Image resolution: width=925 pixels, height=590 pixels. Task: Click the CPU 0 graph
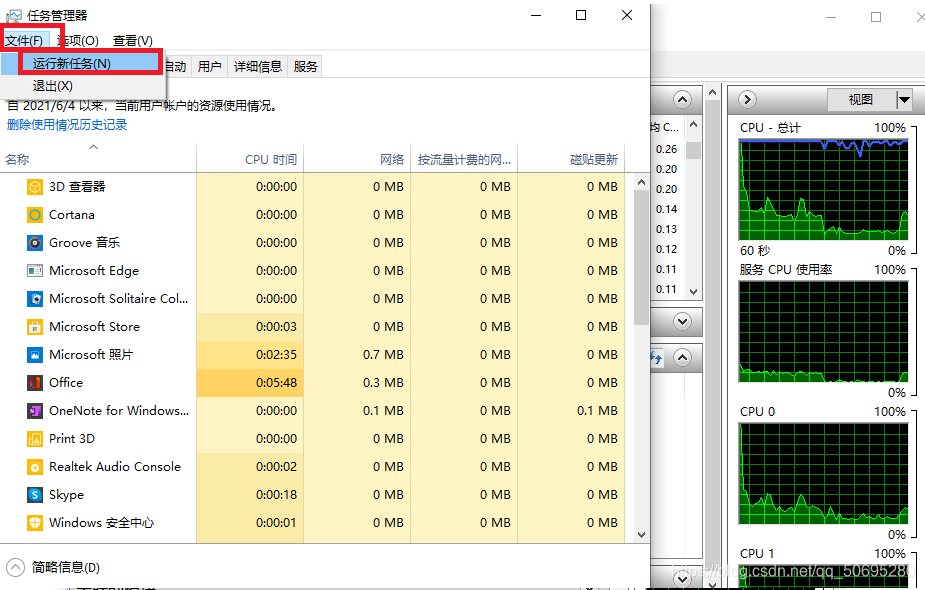(824, 474)
